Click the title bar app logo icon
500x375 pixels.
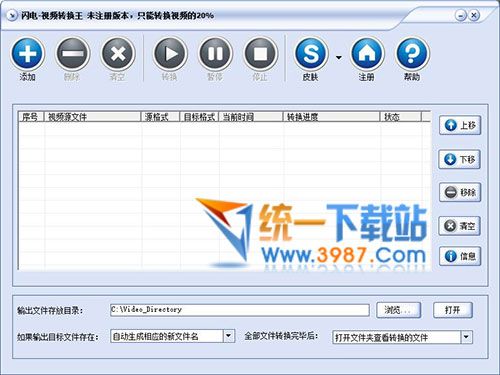pyautogui.click(x=12, y=15)
